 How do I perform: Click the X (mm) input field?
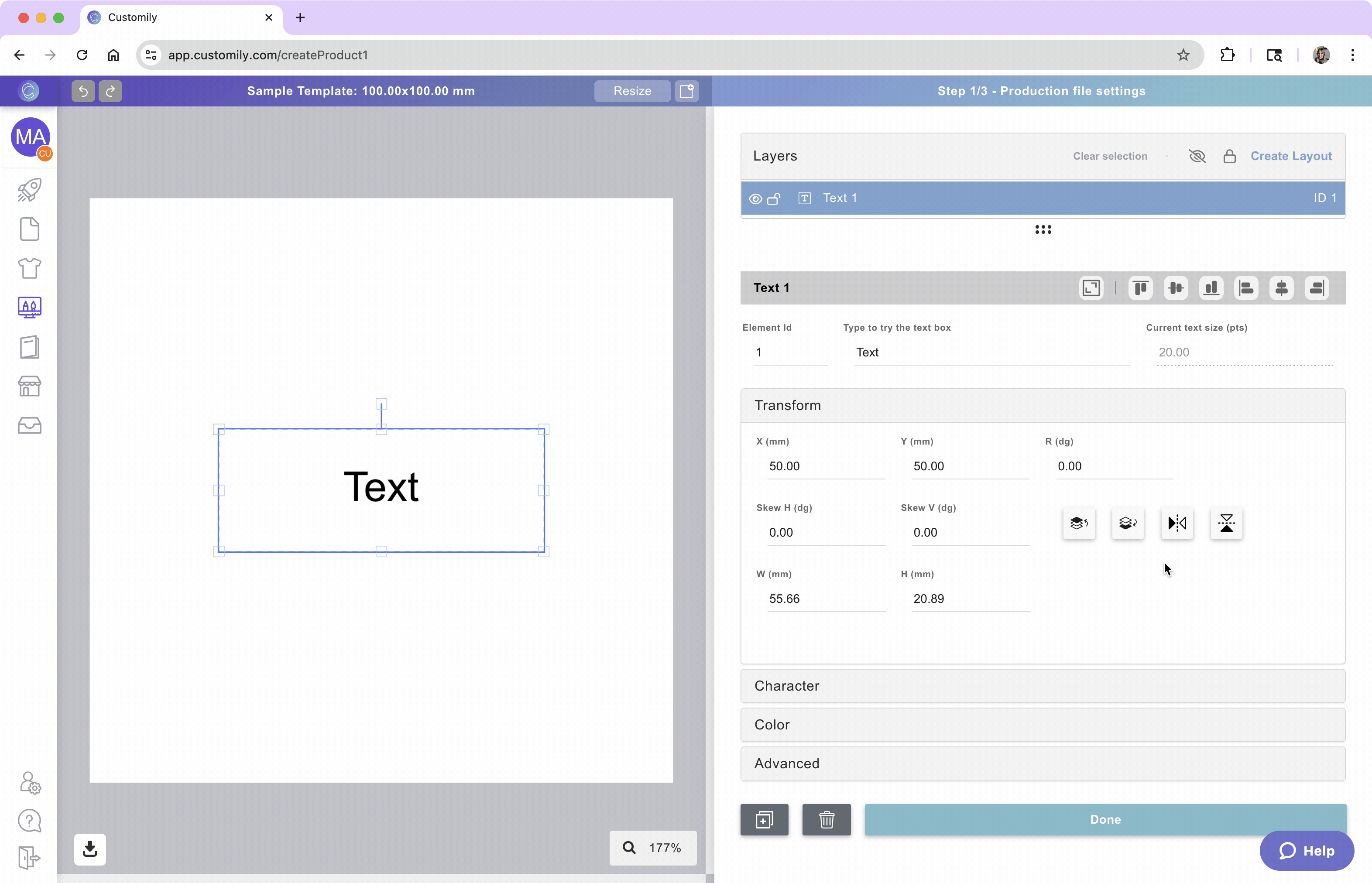click(x=825, y=466)
